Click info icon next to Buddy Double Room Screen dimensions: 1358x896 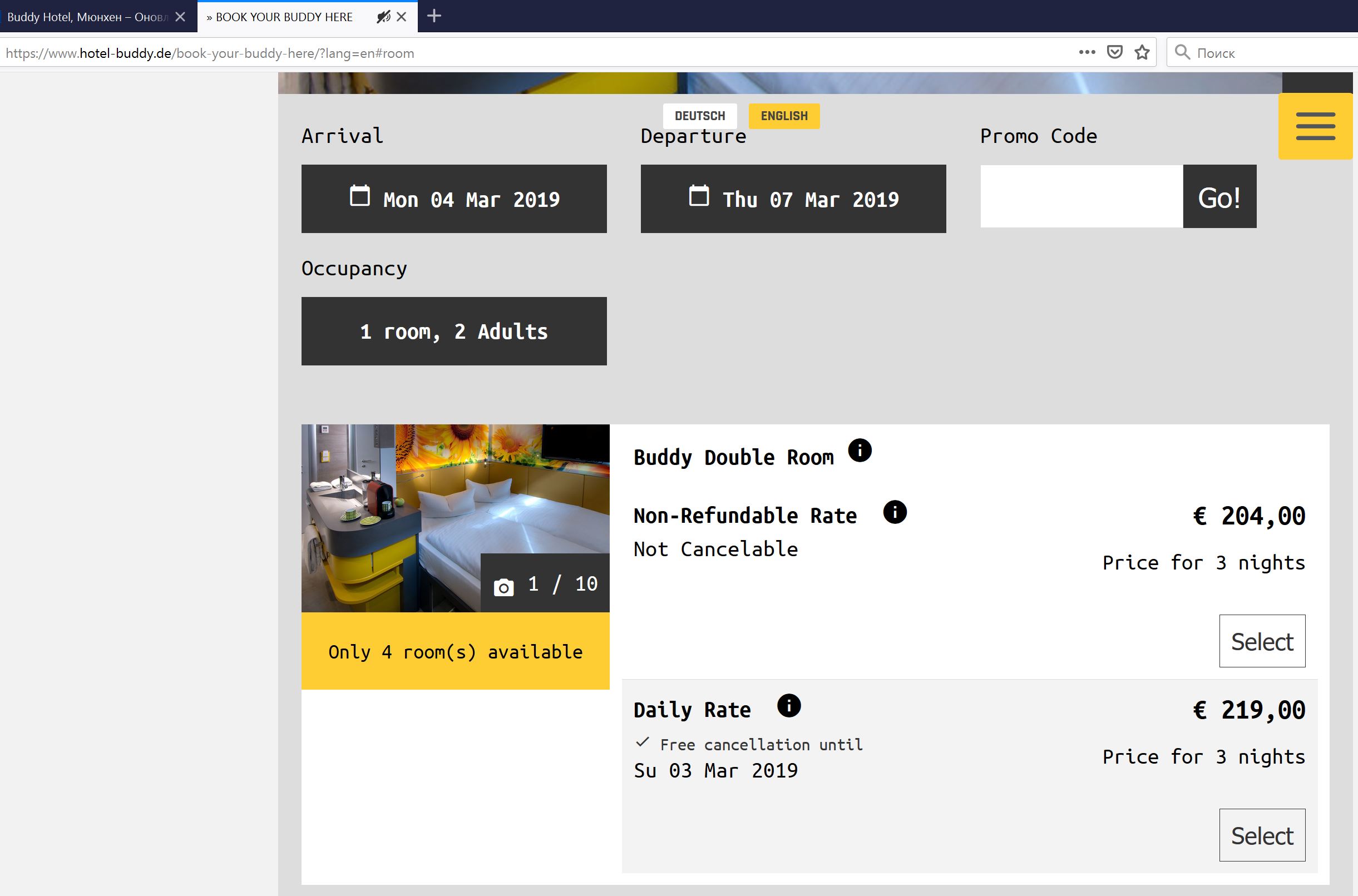coord(860,451)
